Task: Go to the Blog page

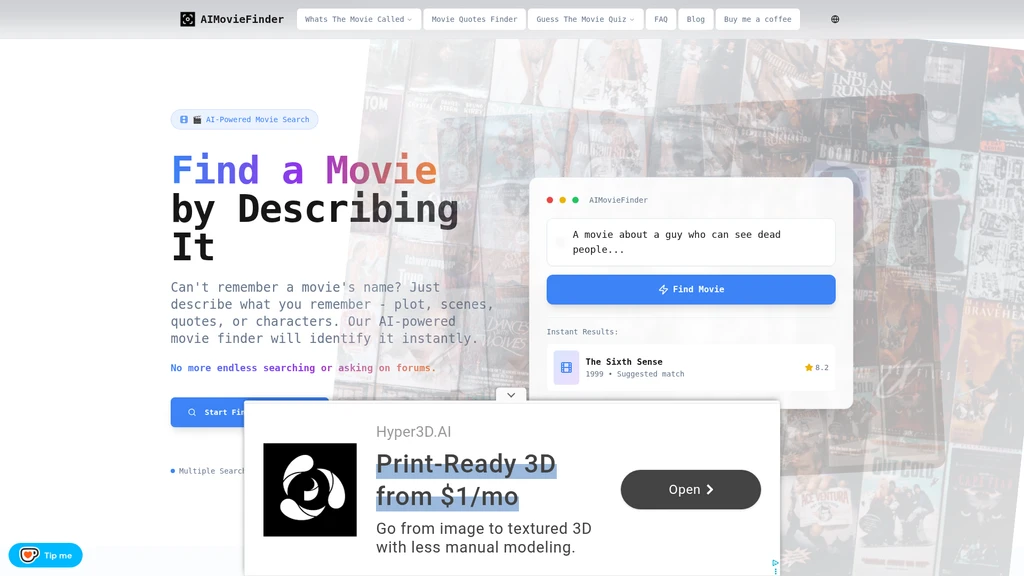Action: coord(696,19)
